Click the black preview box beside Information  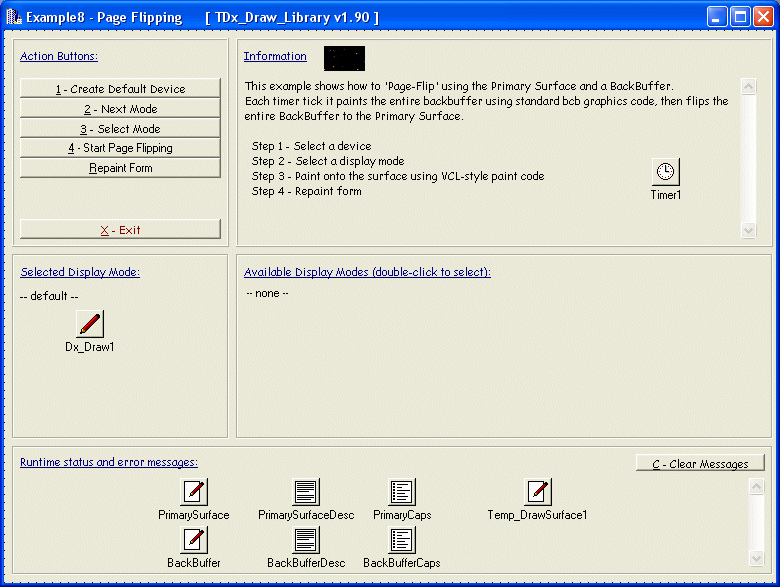point(344,58)
